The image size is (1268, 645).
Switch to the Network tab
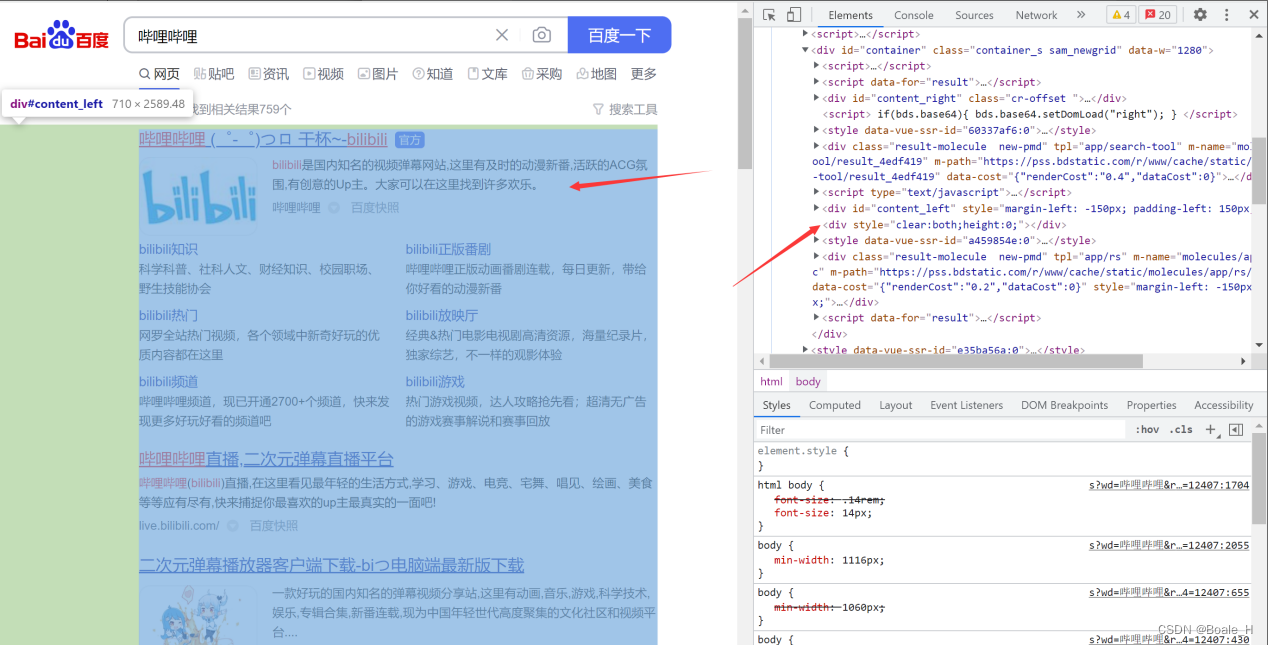1036,15
